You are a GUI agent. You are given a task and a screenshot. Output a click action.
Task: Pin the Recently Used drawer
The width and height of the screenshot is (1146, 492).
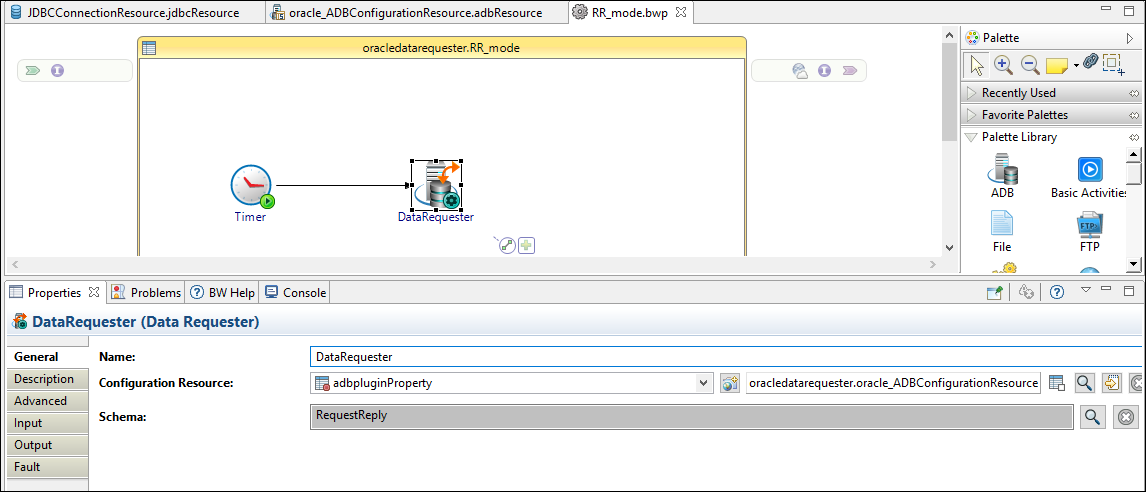[x=1134, y=94]
